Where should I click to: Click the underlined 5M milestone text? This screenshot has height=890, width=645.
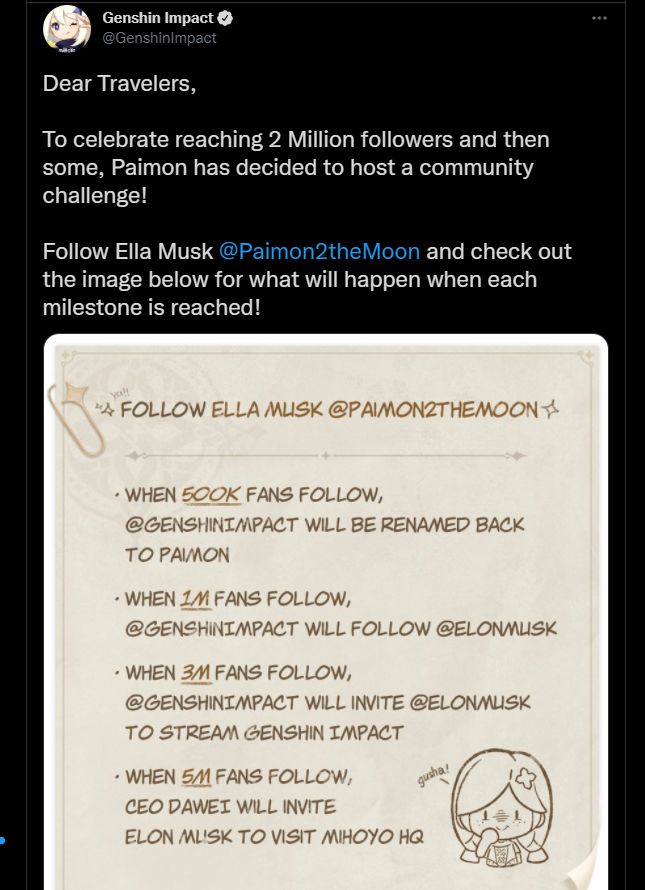click(x=196, y=776)
